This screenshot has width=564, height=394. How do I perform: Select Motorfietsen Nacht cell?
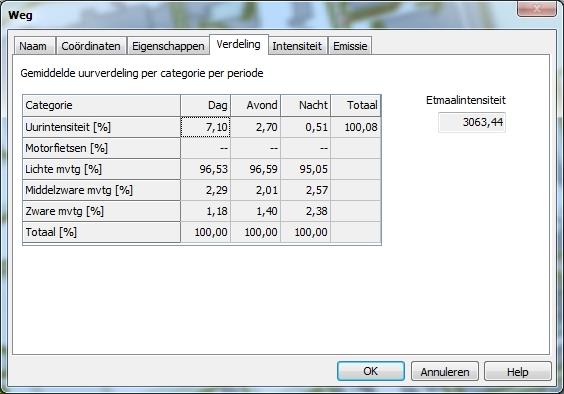[306, 148]
